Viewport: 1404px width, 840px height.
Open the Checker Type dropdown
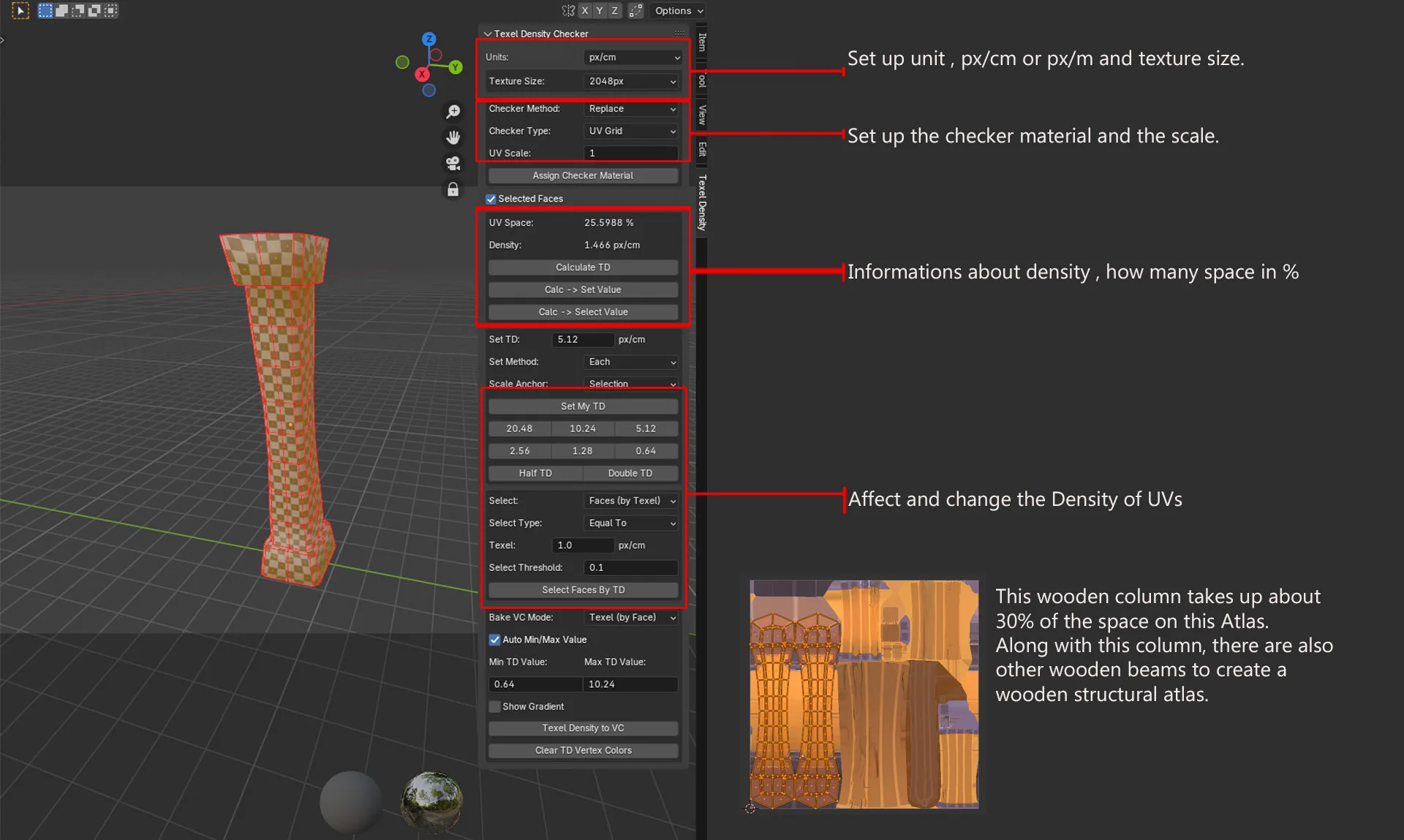click(x=632, y=131)
